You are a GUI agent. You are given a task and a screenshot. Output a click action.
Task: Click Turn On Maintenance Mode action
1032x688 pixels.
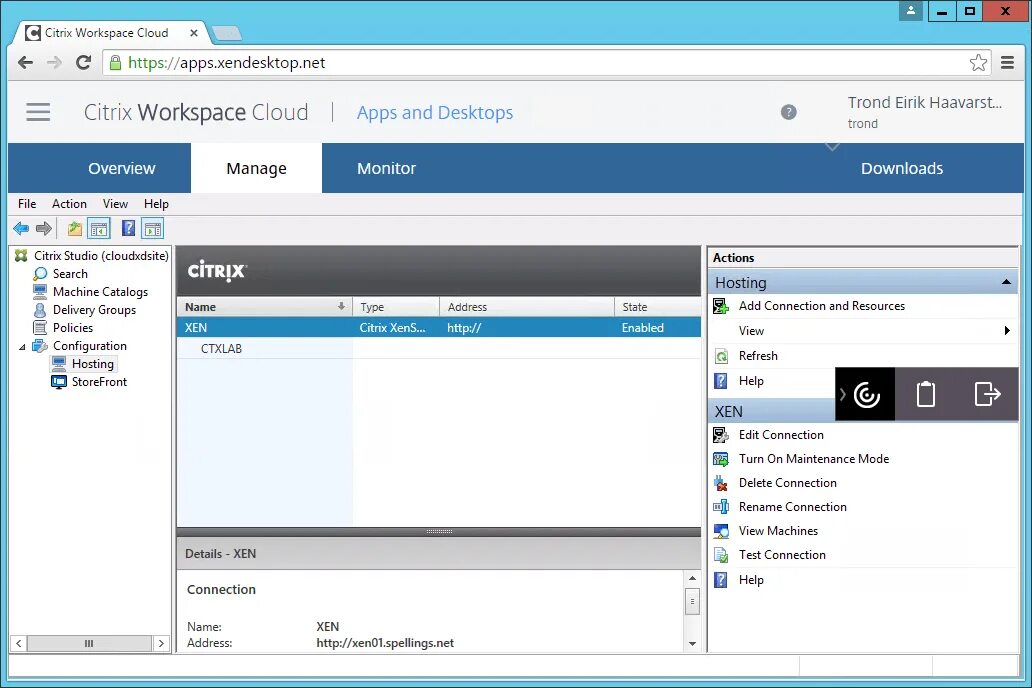coord(813,459)
